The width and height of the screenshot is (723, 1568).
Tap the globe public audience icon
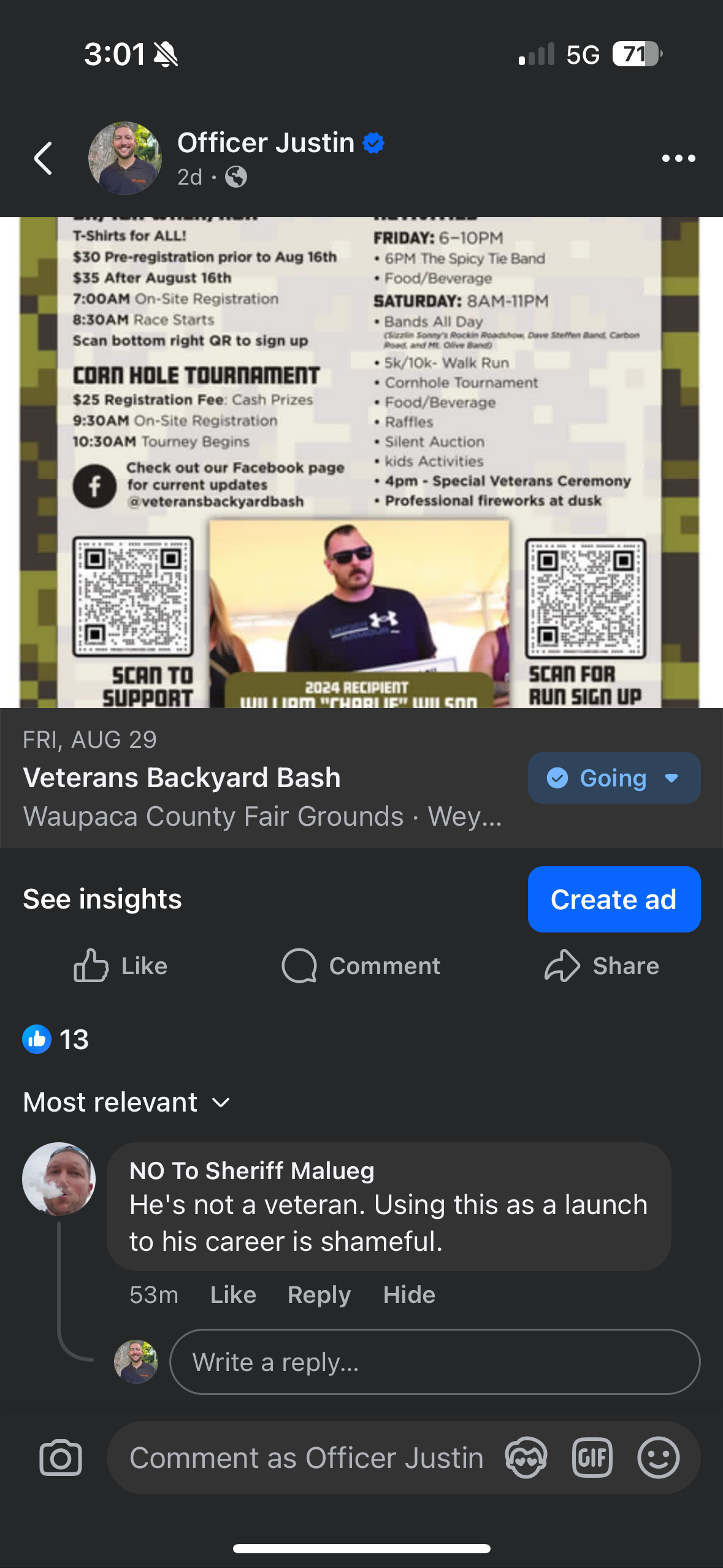[x=236, y=177]
